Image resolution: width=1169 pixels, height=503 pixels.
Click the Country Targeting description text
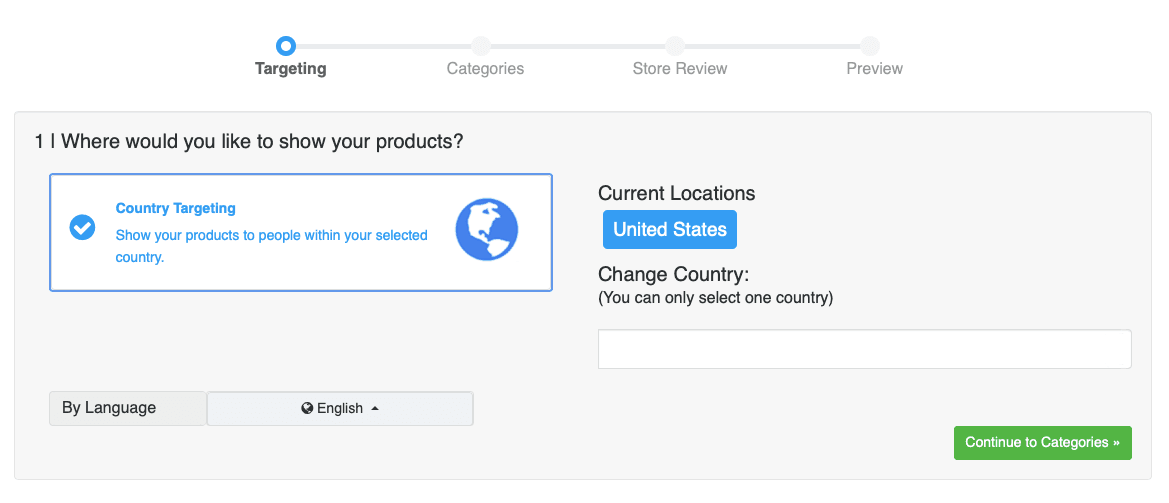pos(271,246)
